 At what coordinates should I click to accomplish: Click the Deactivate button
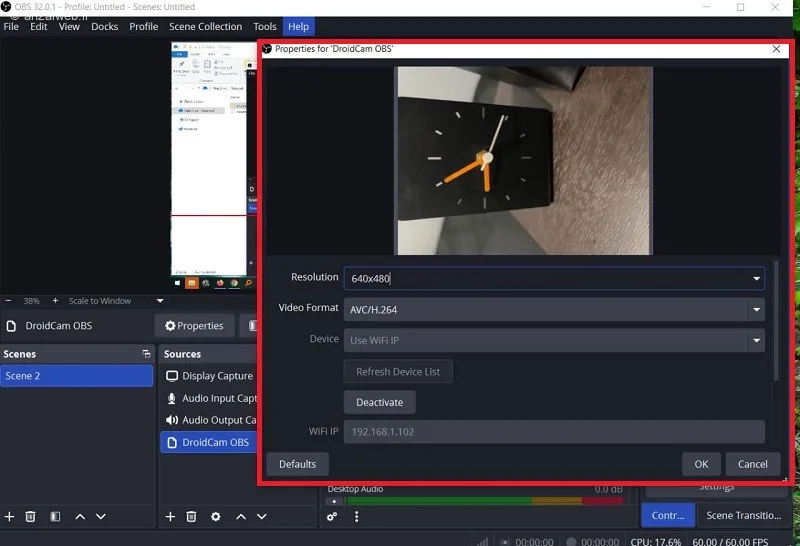point(380,402)
